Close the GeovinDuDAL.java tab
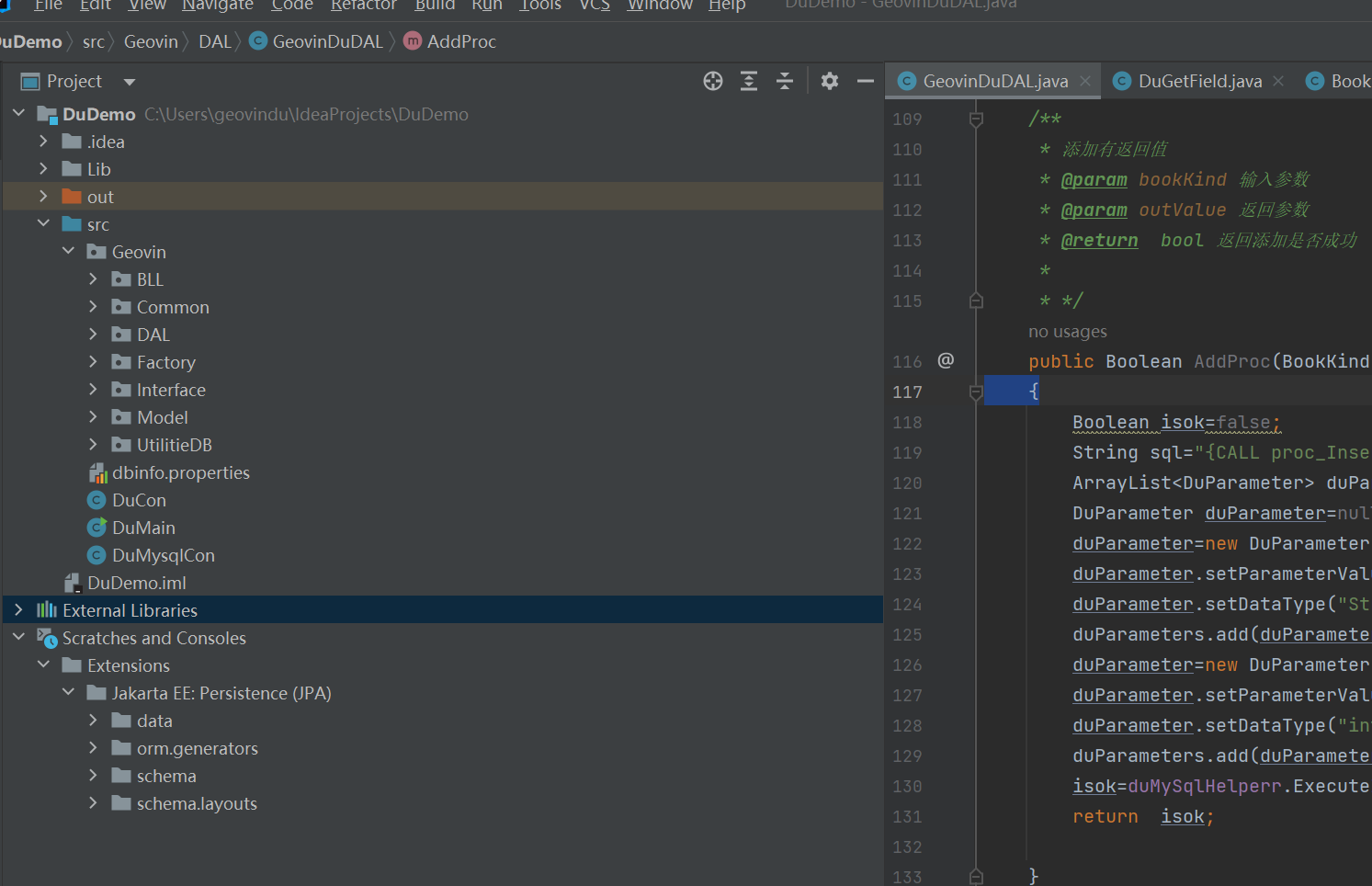The height and width of the screenshot is (886, 1372). pyautogui.click(x=1085, y=81)
